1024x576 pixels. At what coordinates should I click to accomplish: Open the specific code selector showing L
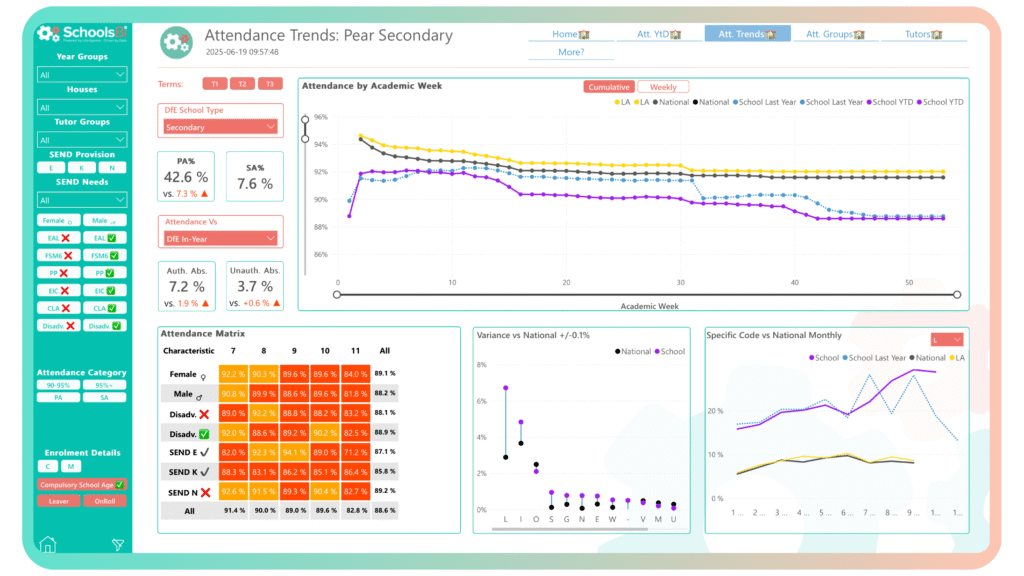click(946, 340)
